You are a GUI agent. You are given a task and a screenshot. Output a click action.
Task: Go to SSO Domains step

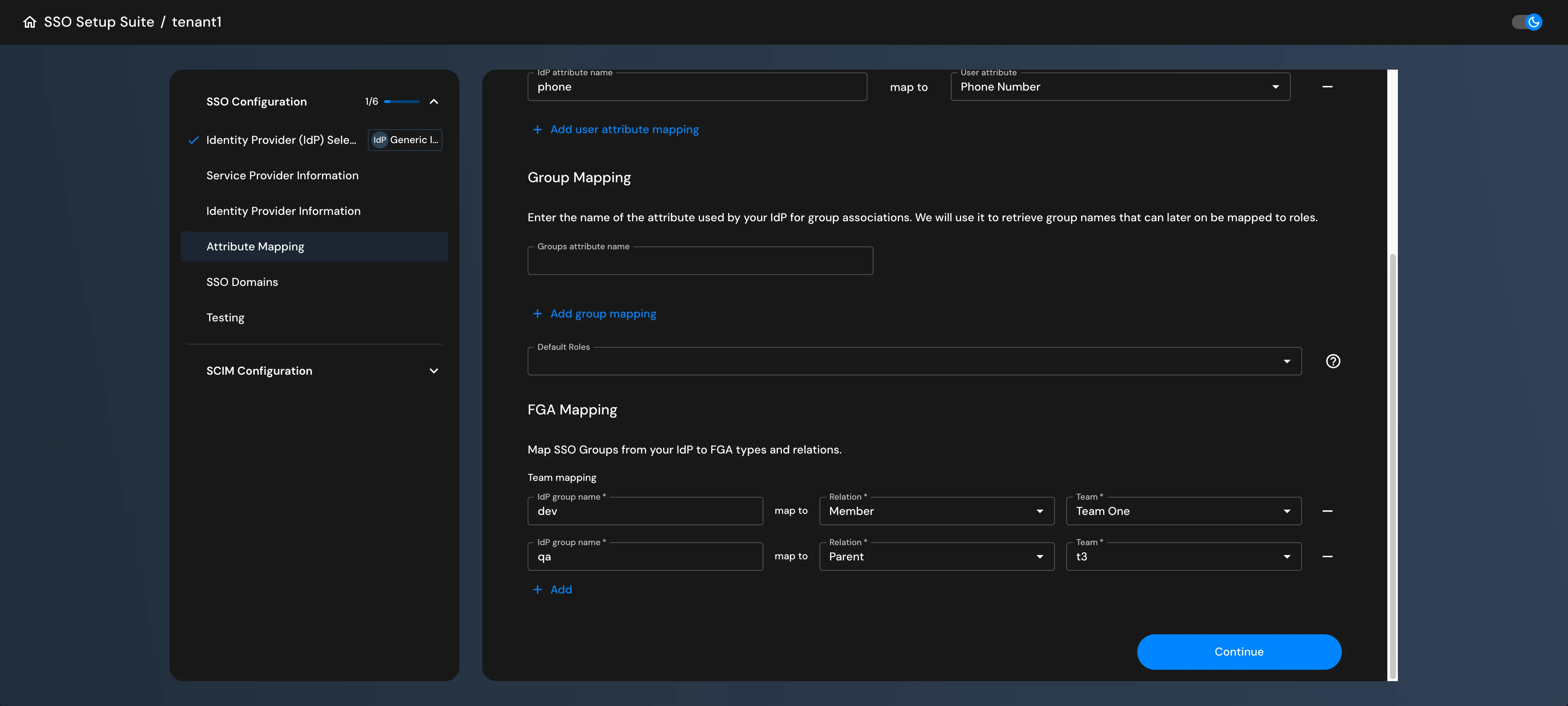click(242, 282)
